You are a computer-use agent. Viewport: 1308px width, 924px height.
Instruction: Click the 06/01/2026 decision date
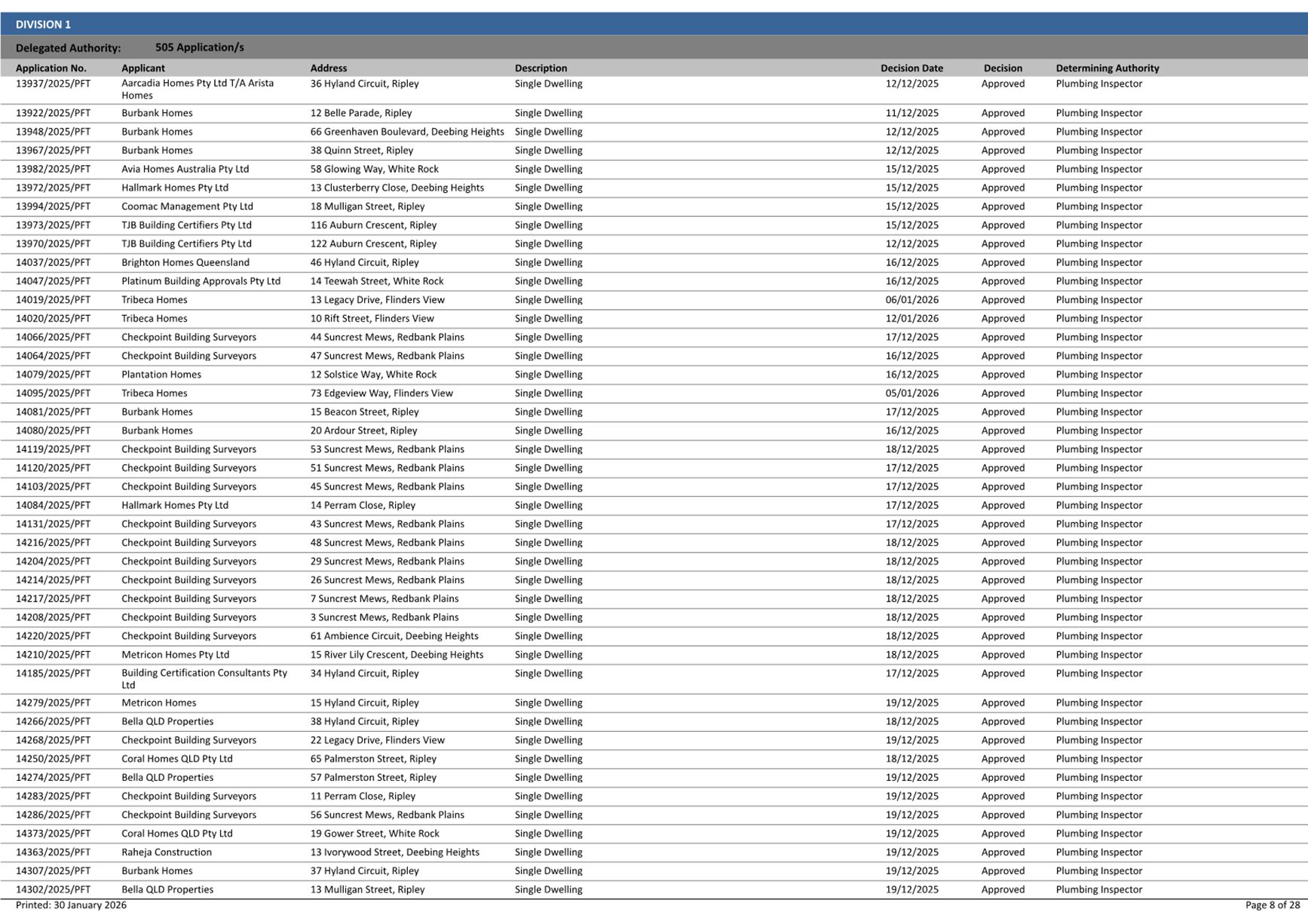[911, 300]
